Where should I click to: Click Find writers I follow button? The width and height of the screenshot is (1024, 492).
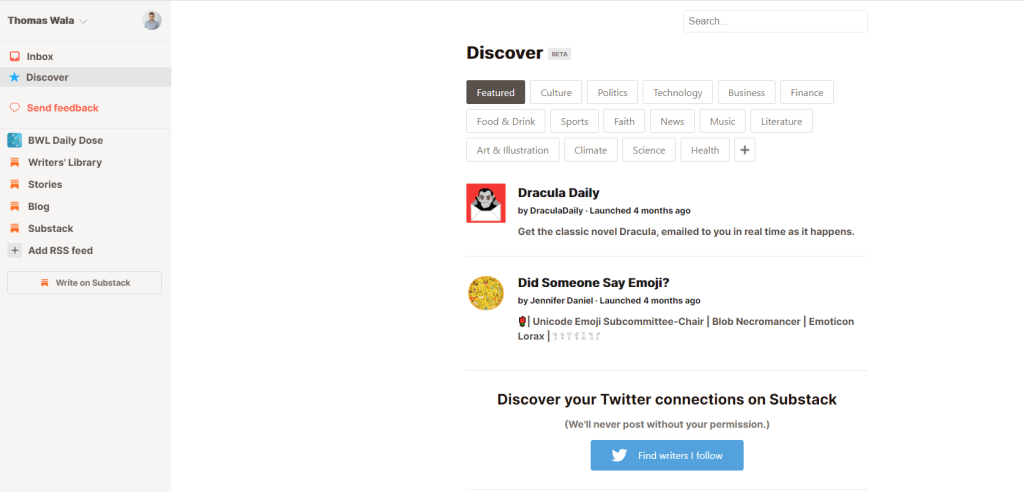point(666,455)
